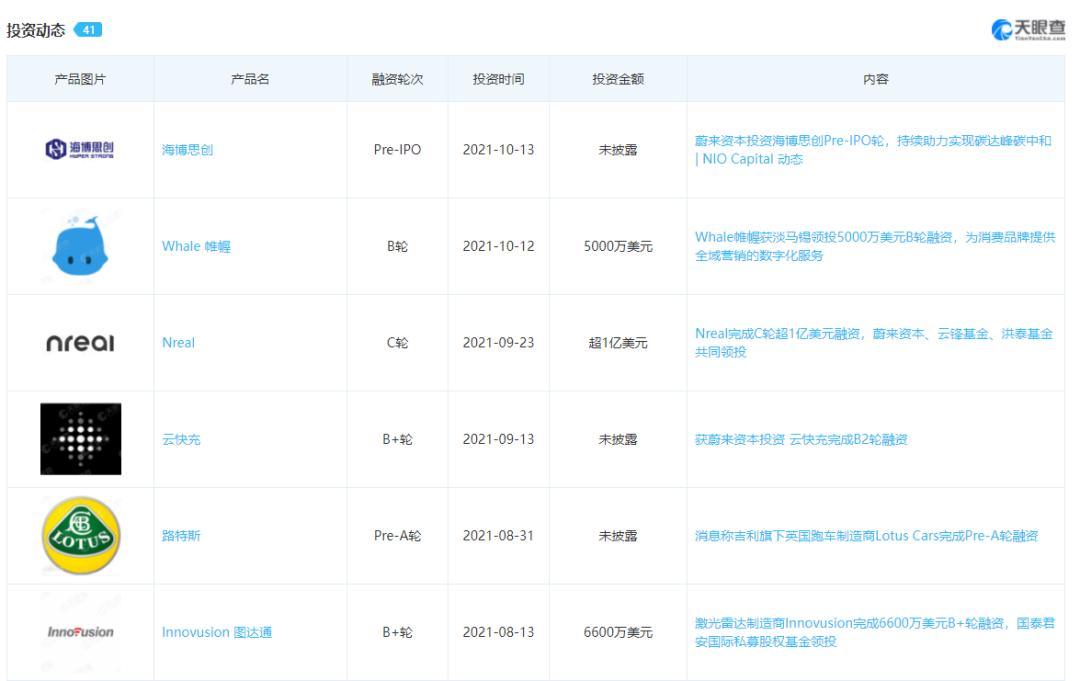Click the Innovusion logo image
Screen dimensions: 1080x681
click(x=81, y=632)
